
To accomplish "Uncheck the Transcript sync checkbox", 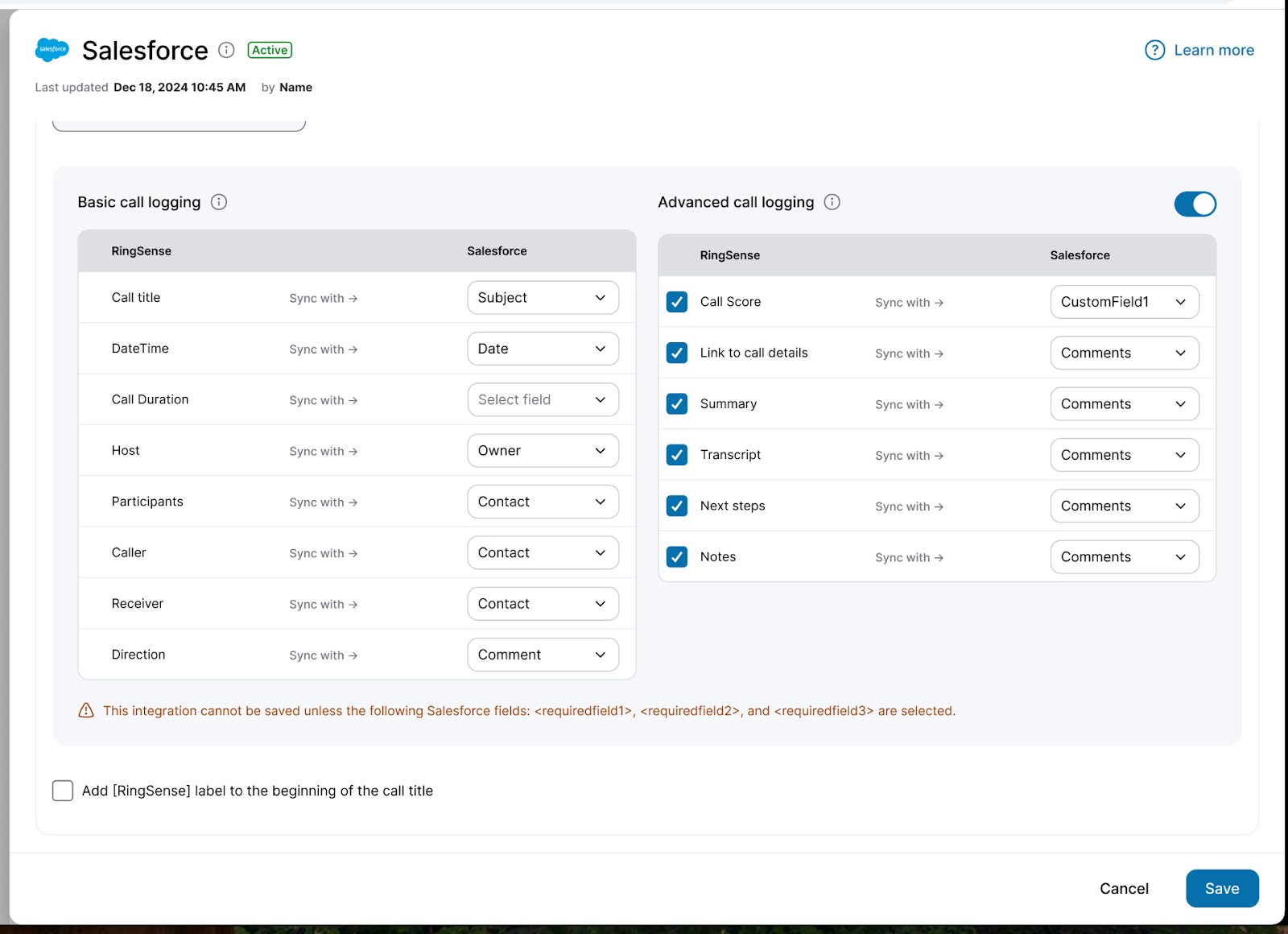I will point(676,455).
